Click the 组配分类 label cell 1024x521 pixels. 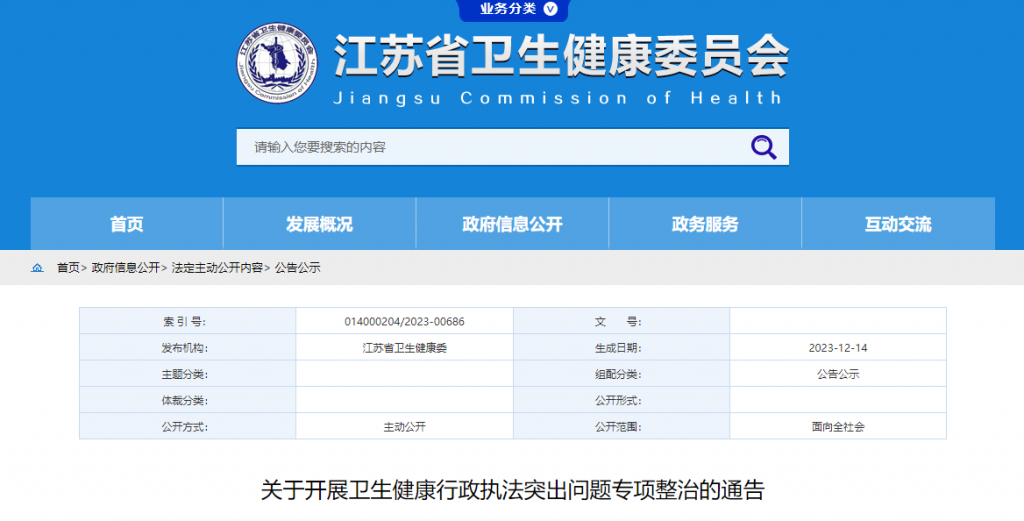click(621, 373)
